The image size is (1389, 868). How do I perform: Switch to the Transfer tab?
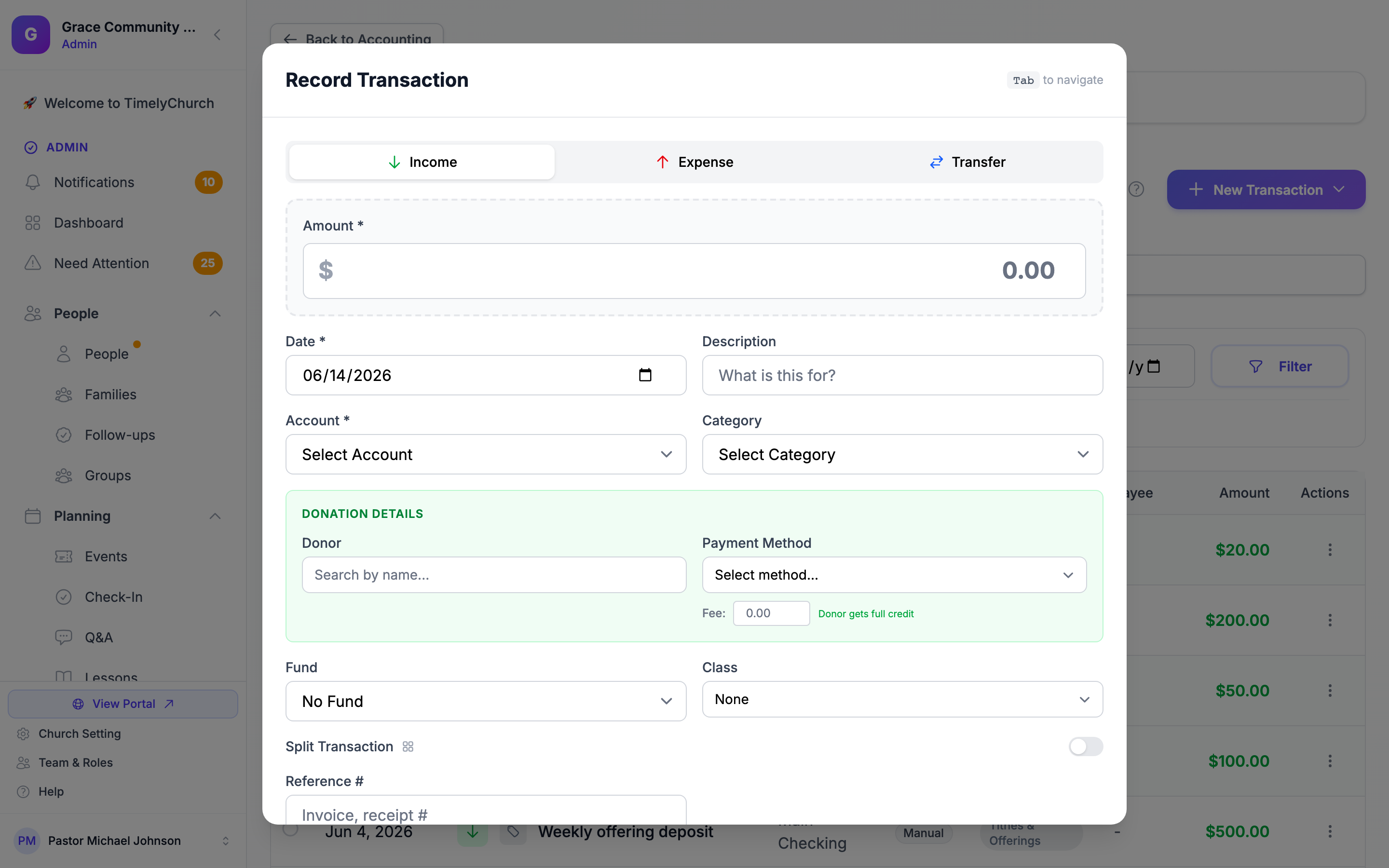[967, 162]
